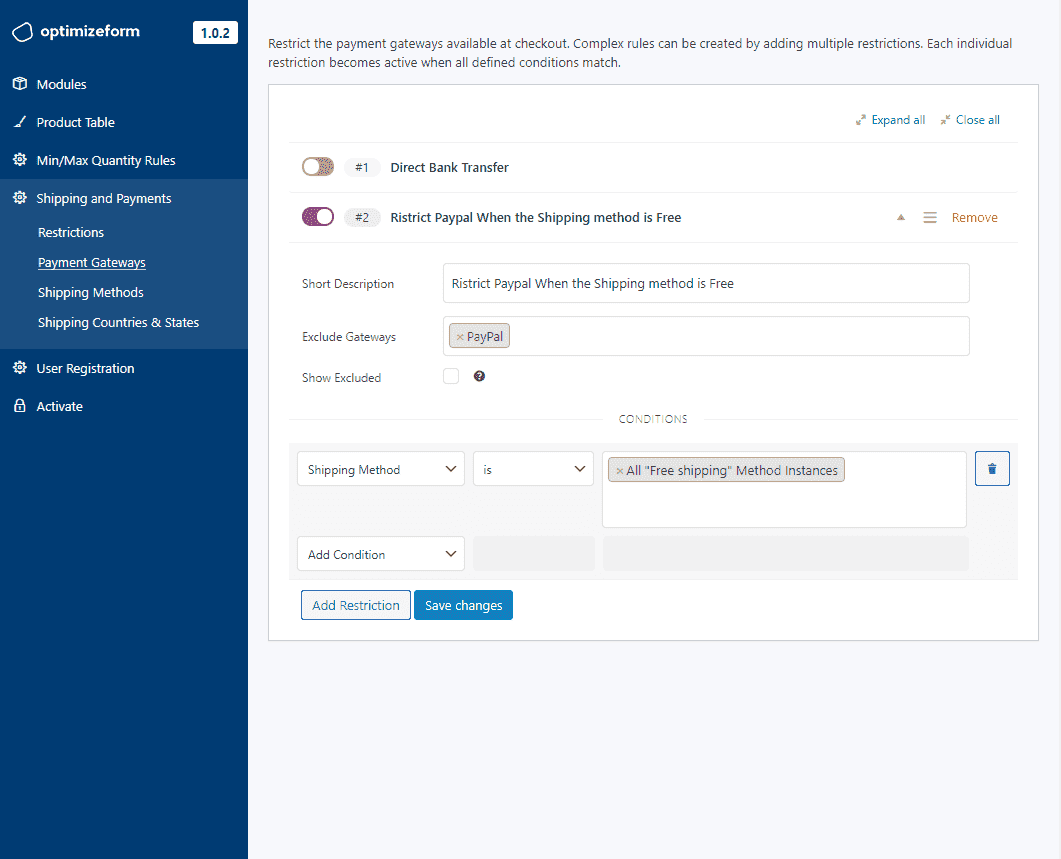Click the Modules cube icon

point(20,83)
